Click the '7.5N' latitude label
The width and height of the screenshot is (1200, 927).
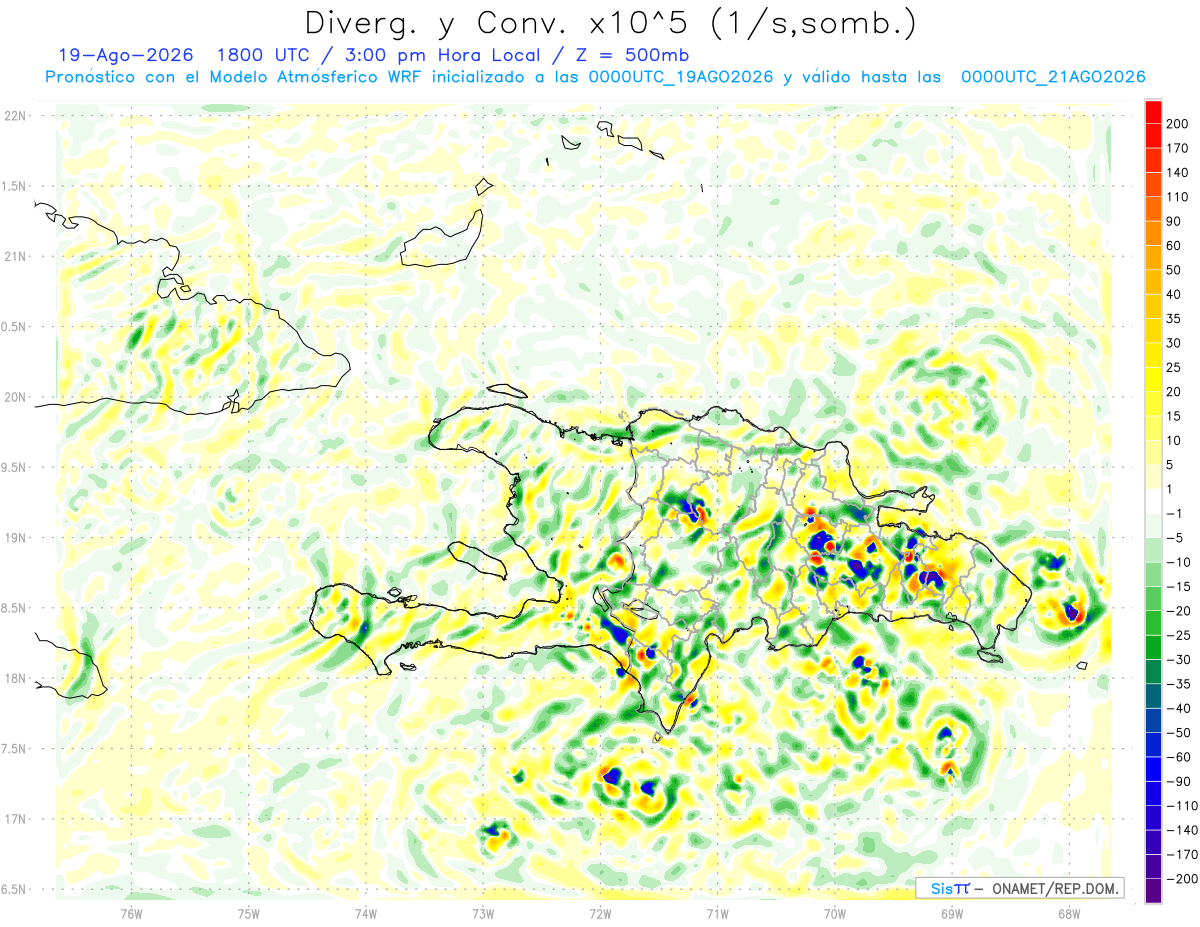15,749
